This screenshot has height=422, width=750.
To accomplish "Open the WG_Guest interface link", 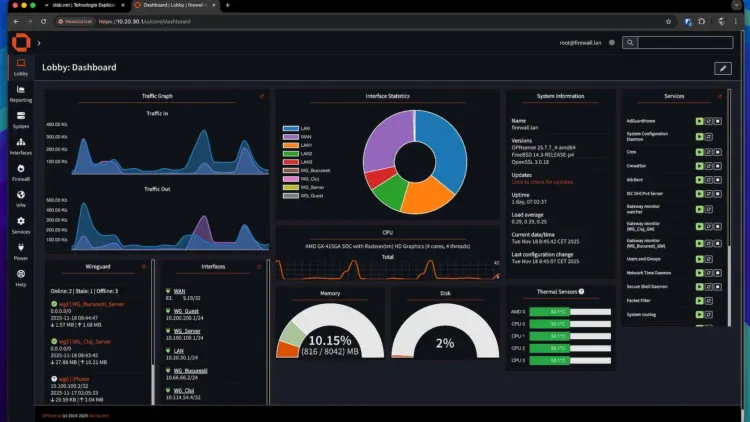I will pos(186,311).
